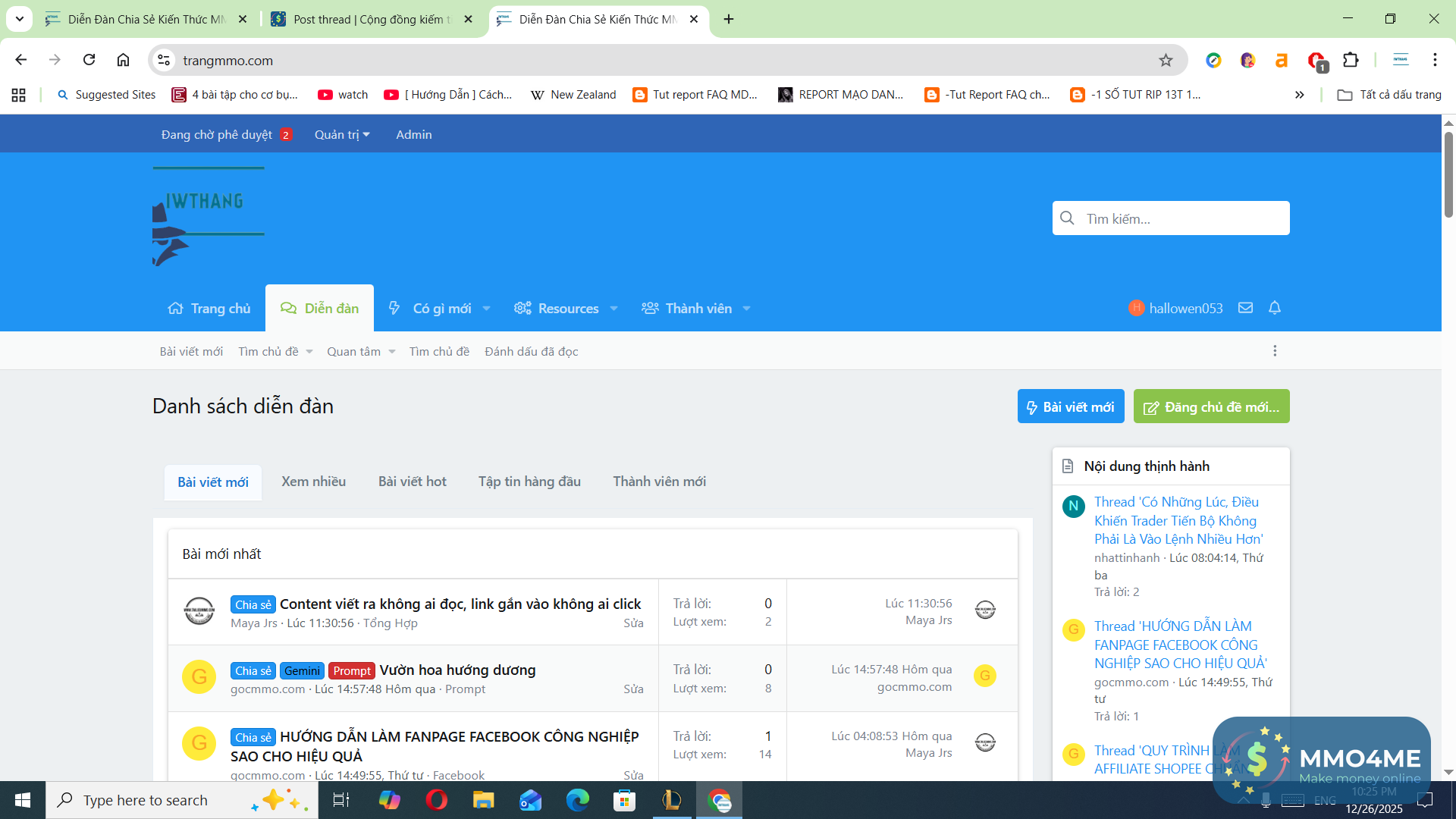This screenshot has width=1456, height=819.
Task: Open the inbox envelope icon
Action: pos(1245,308)
